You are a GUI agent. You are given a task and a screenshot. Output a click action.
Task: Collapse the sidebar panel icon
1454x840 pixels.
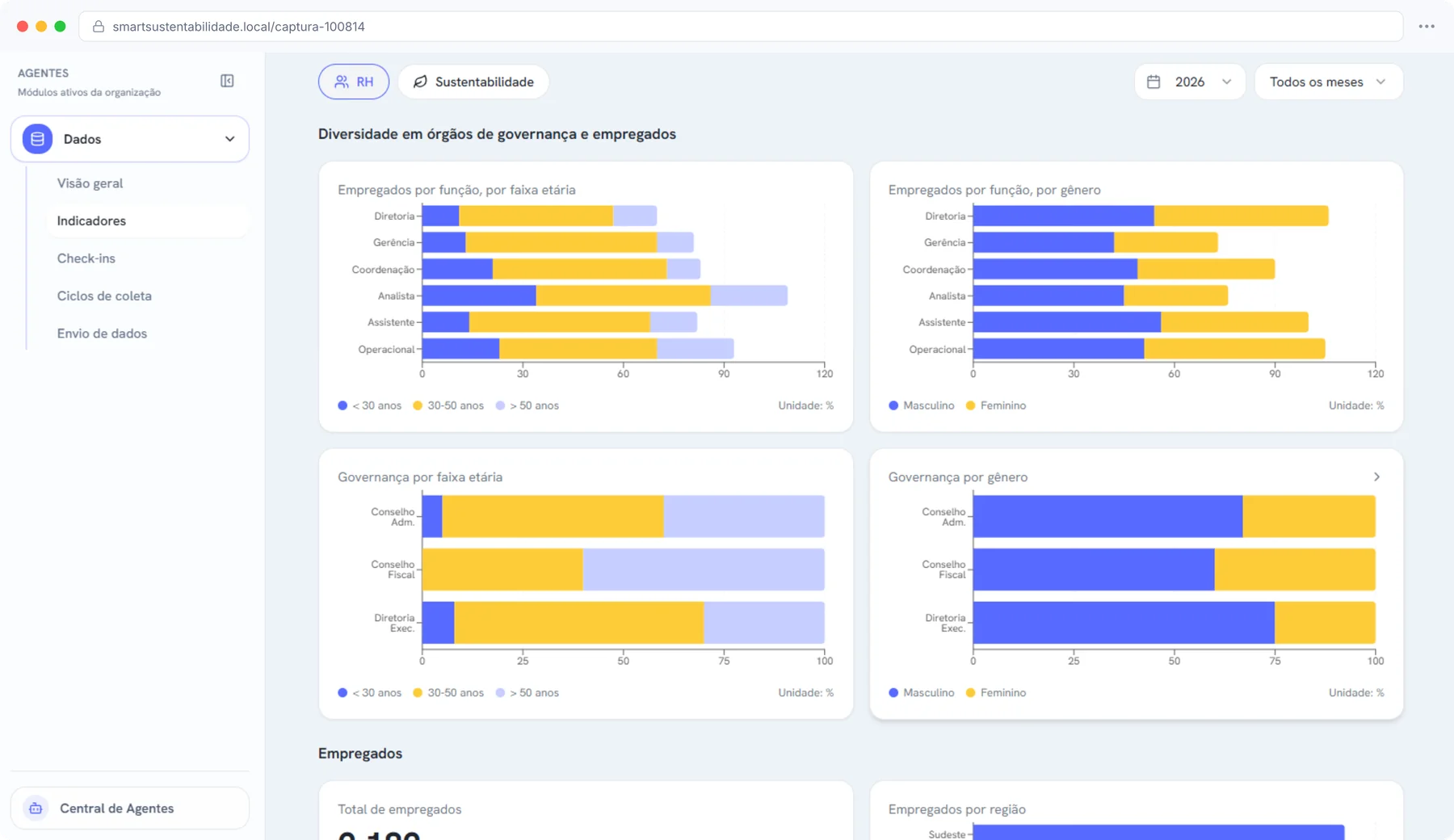point(227,81)
